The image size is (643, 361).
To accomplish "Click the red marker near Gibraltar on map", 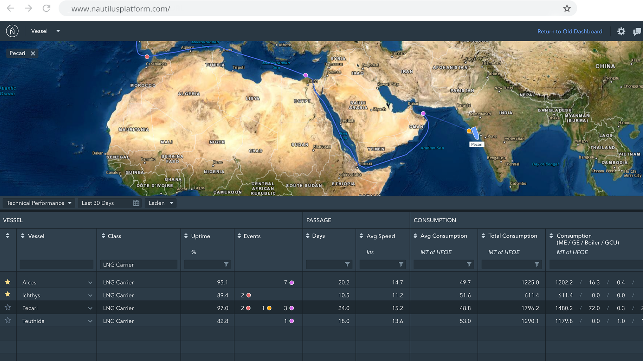I will point(147,57).
